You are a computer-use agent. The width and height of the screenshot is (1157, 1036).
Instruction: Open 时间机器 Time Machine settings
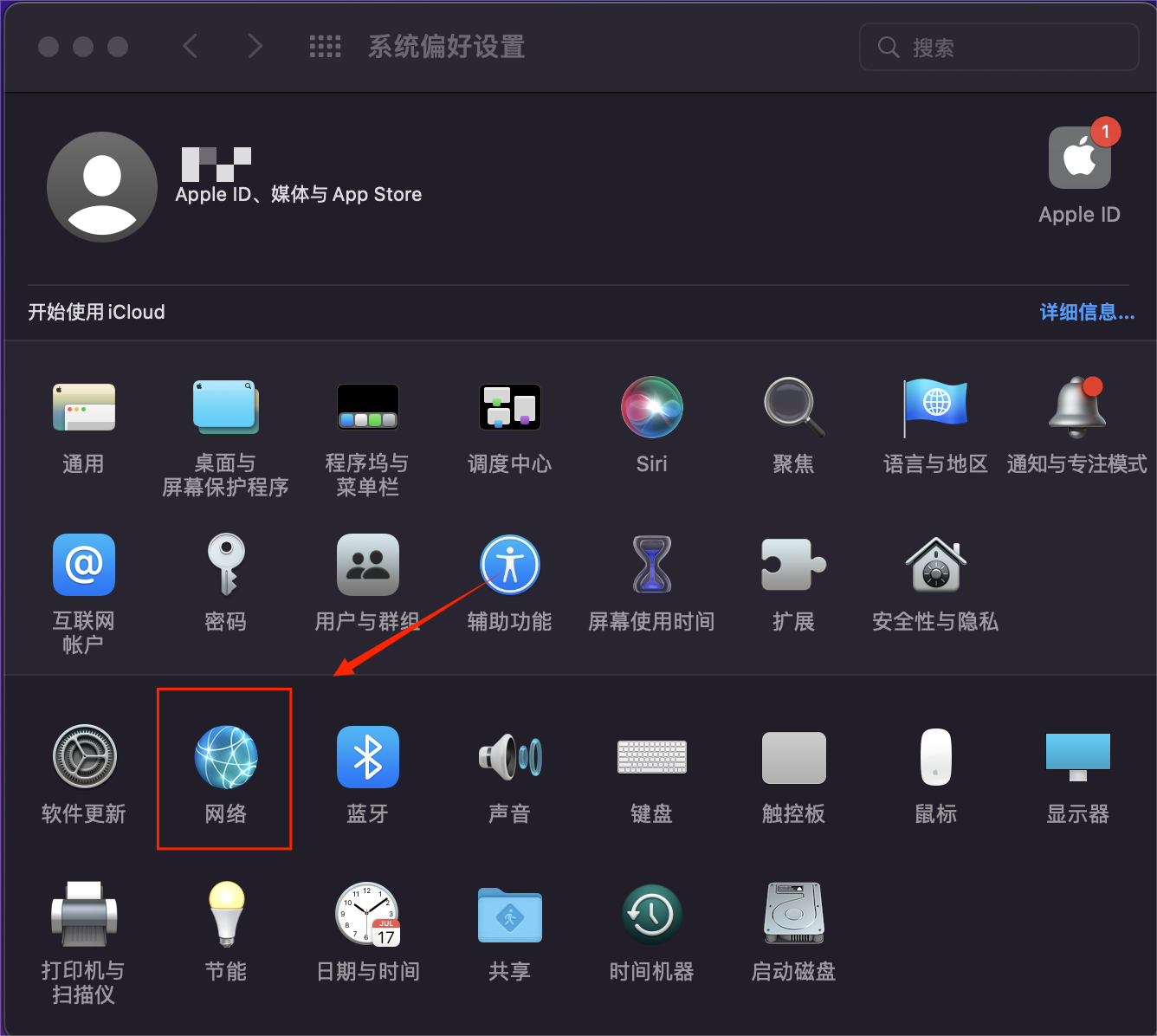click(651, 916)
